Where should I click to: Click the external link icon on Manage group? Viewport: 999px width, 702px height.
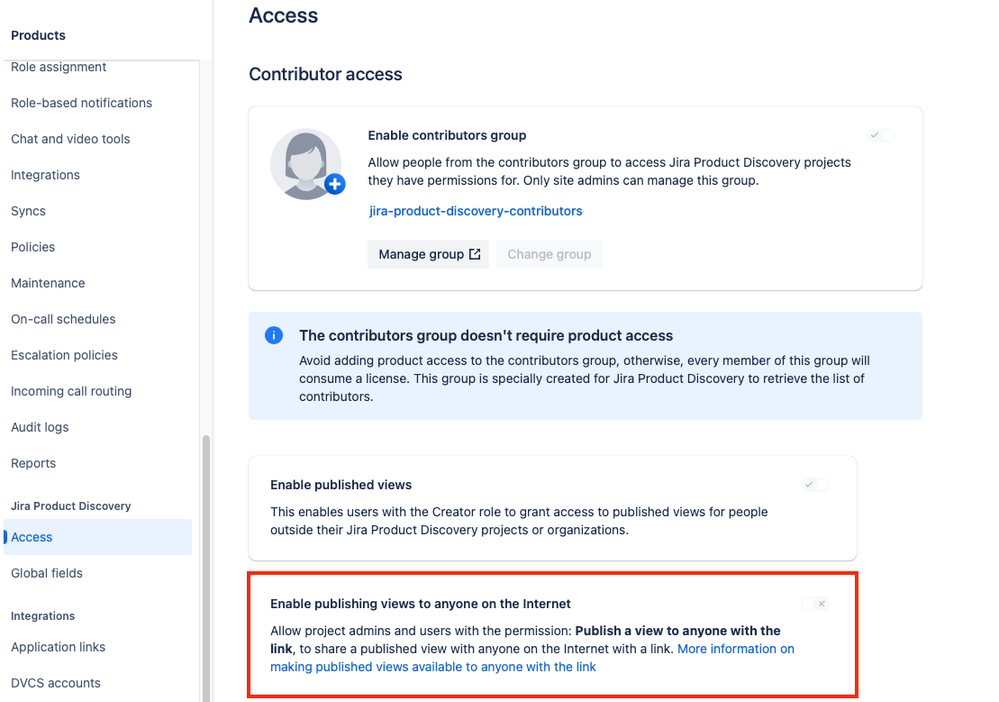tap(474, 254)
